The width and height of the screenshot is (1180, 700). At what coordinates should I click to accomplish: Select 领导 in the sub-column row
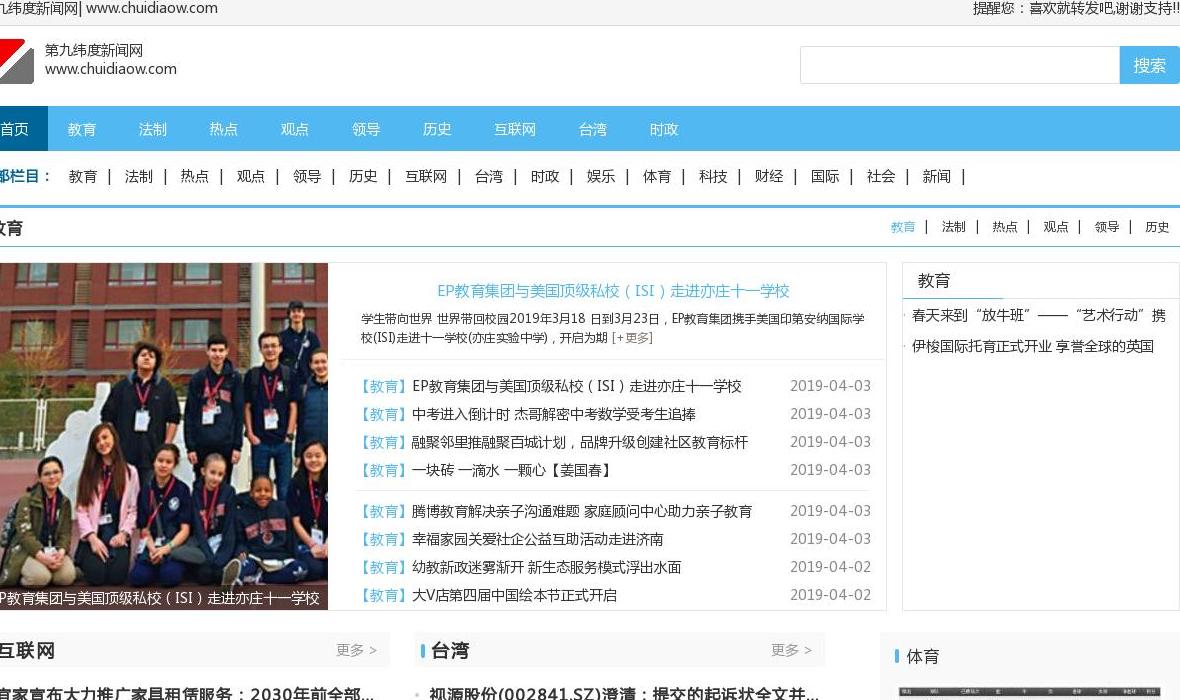click(x=307, y=176)
